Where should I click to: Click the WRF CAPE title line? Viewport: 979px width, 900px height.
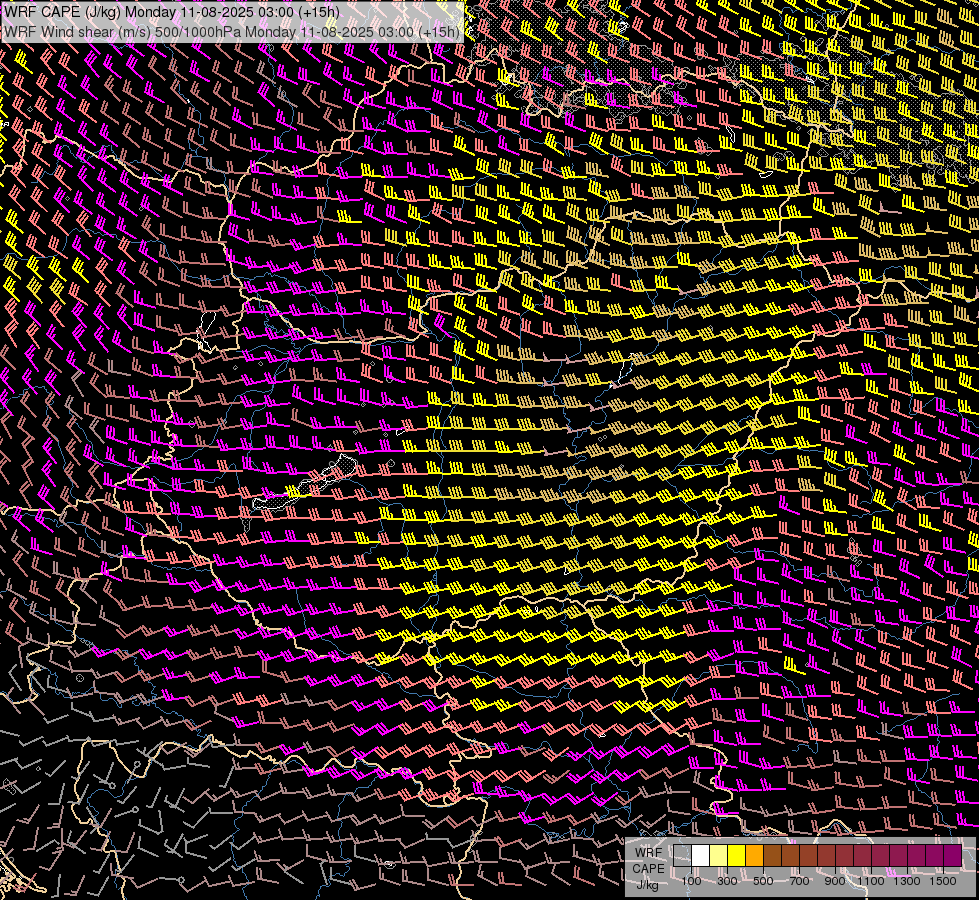[172, 12]
